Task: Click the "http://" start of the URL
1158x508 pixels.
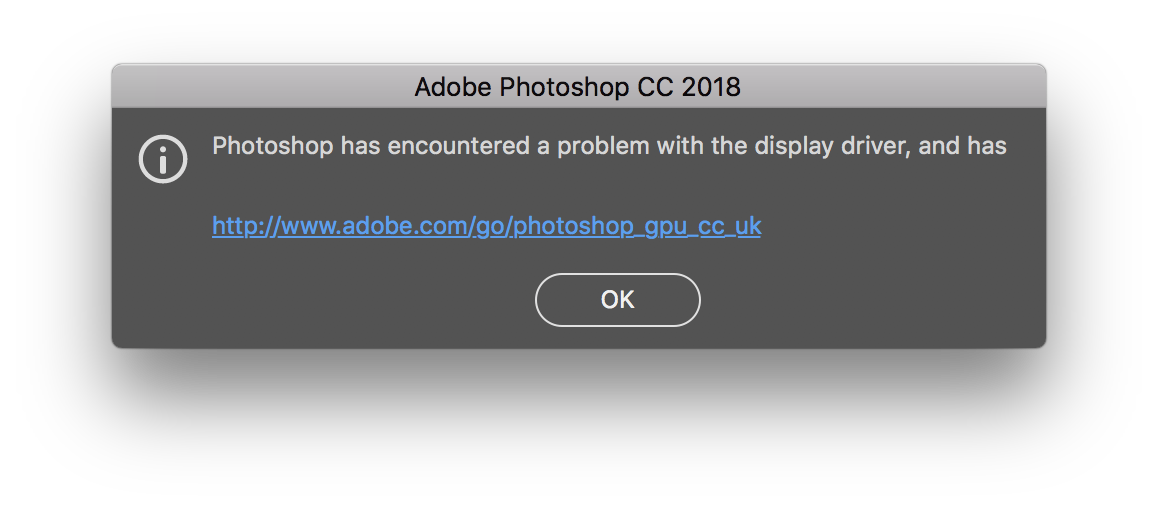Action: click(x=245, y=226)
